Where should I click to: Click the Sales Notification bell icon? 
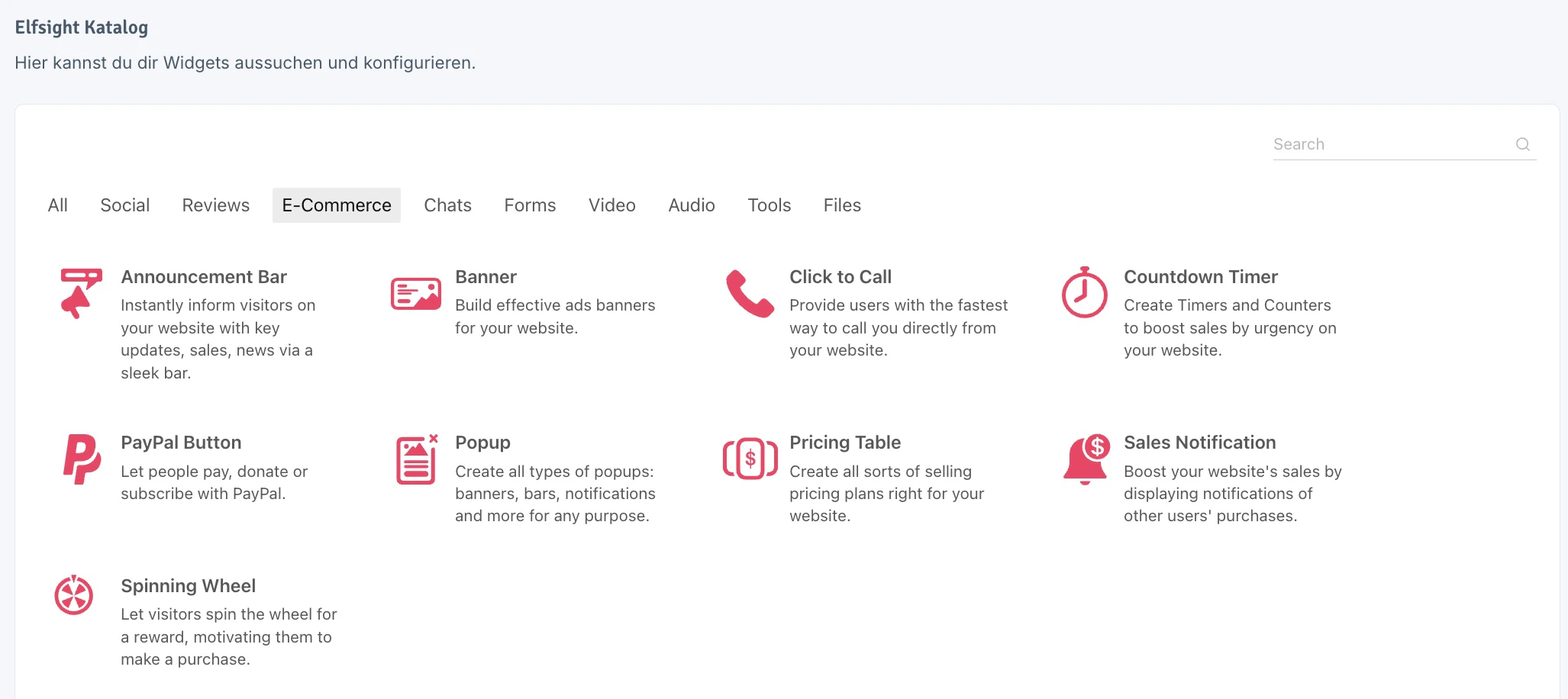coord(1086,459)
